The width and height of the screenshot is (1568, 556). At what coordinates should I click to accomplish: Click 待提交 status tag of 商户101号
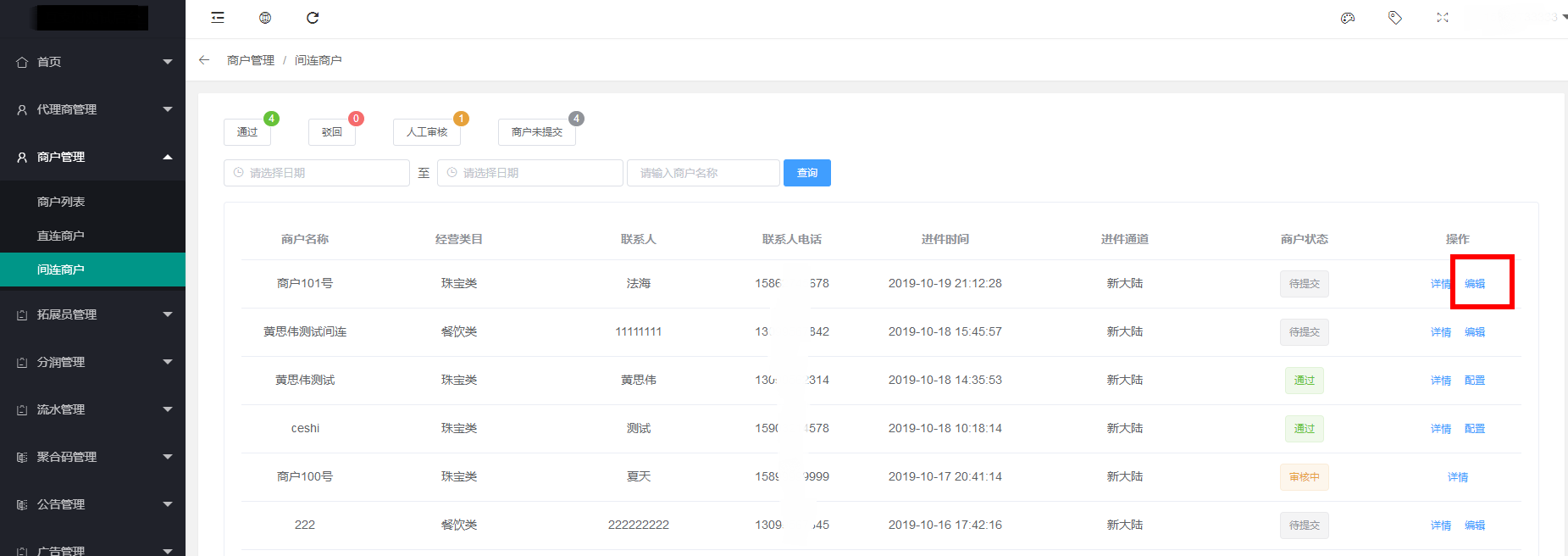tap(1305, 284)
